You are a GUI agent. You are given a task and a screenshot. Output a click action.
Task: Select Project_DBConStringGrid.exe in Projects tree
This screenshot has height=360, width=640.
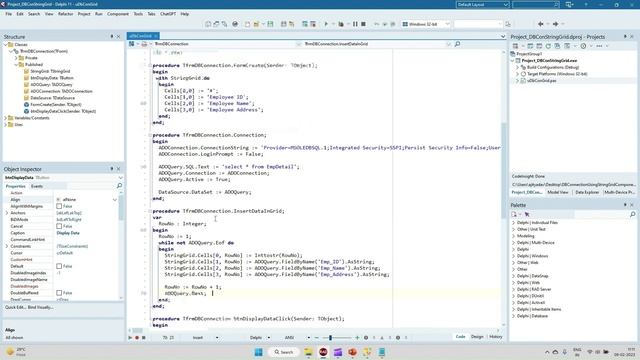pyautogui.click(x=549, y=60)
